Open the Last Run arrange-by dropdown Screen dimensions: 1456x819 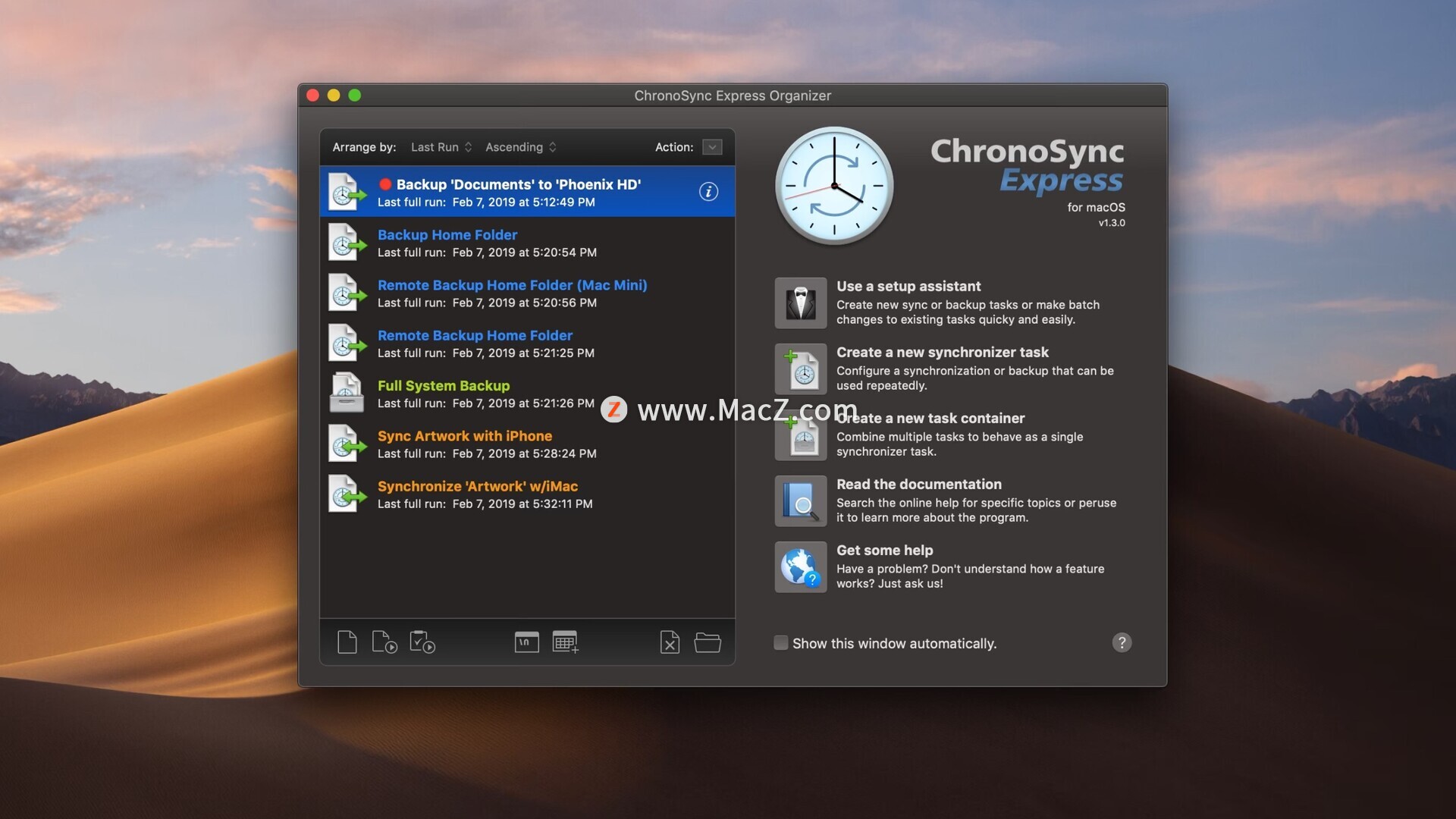tap(441, 147)
